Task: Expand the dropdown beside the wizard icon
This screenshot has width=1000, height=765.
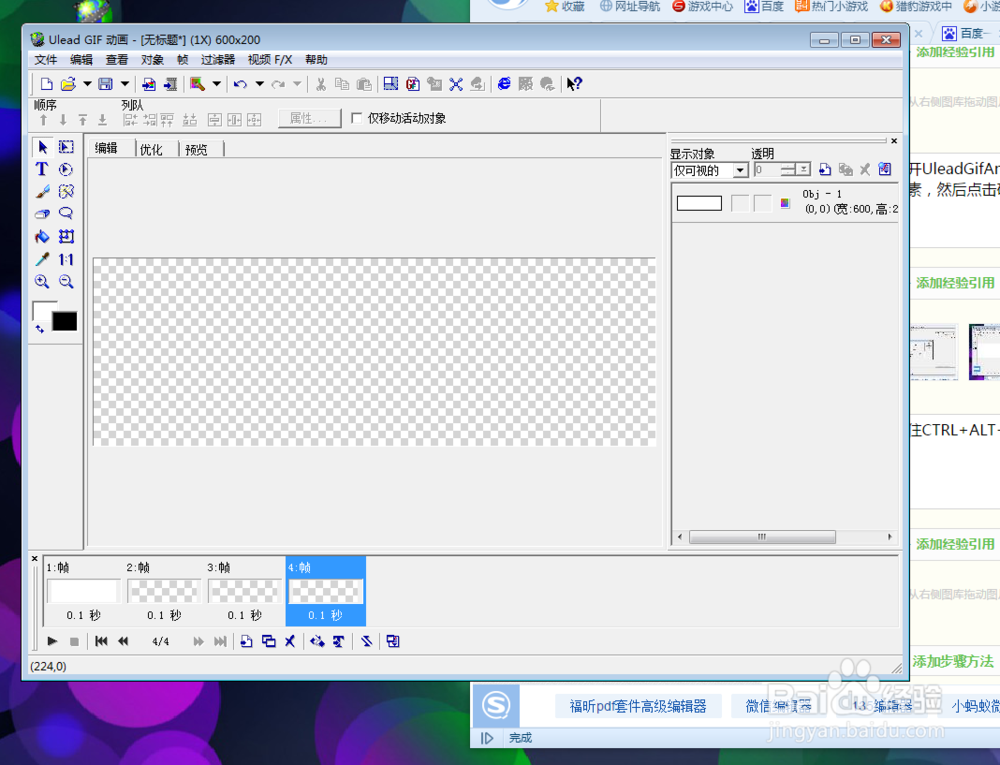Action: point(217,84)
